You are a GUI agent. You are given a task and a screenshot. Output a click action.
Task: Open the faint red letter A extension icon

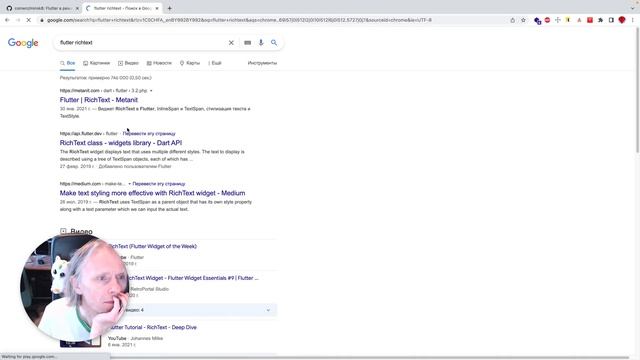[579, 20]
